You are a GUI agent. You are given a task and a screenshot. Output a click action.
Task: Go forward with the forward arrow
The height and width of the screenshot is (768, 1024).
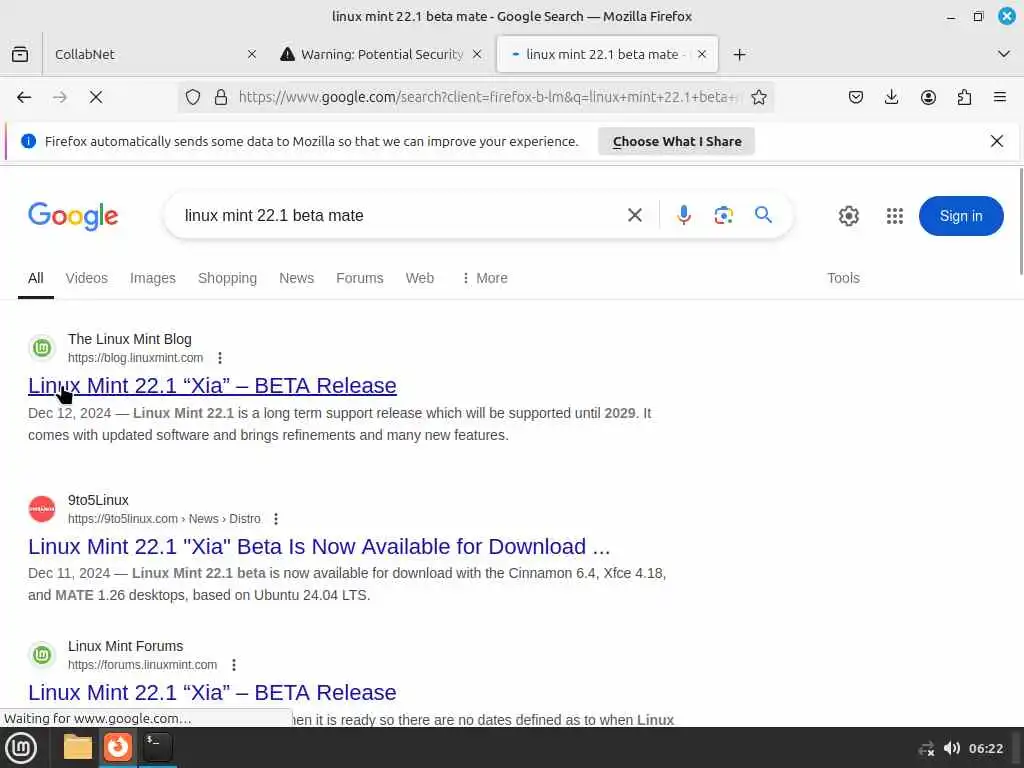(x=60, y=97)
